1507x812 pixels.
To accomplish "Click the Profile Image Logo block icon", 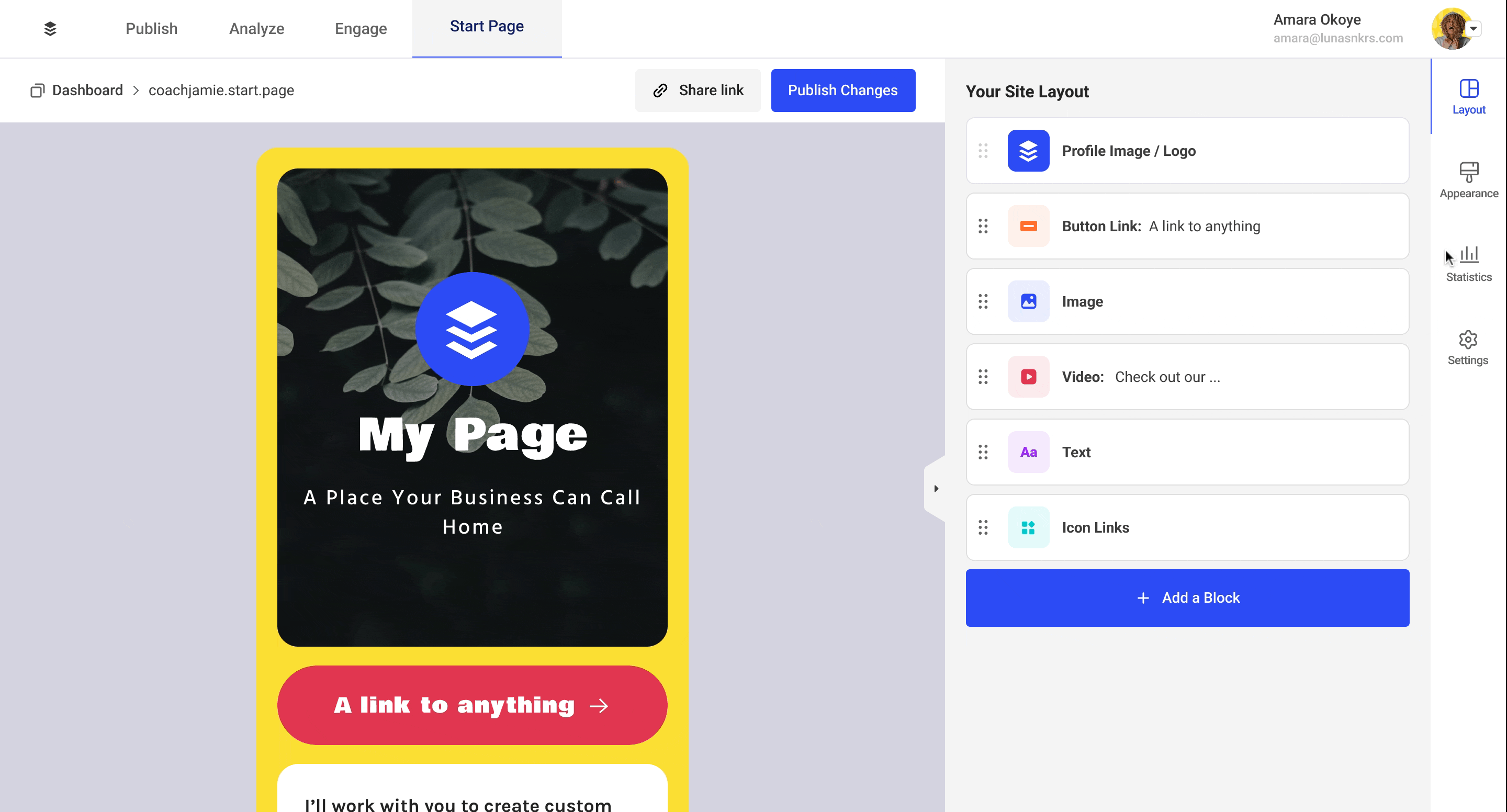I will click(x=1029, y=150).
